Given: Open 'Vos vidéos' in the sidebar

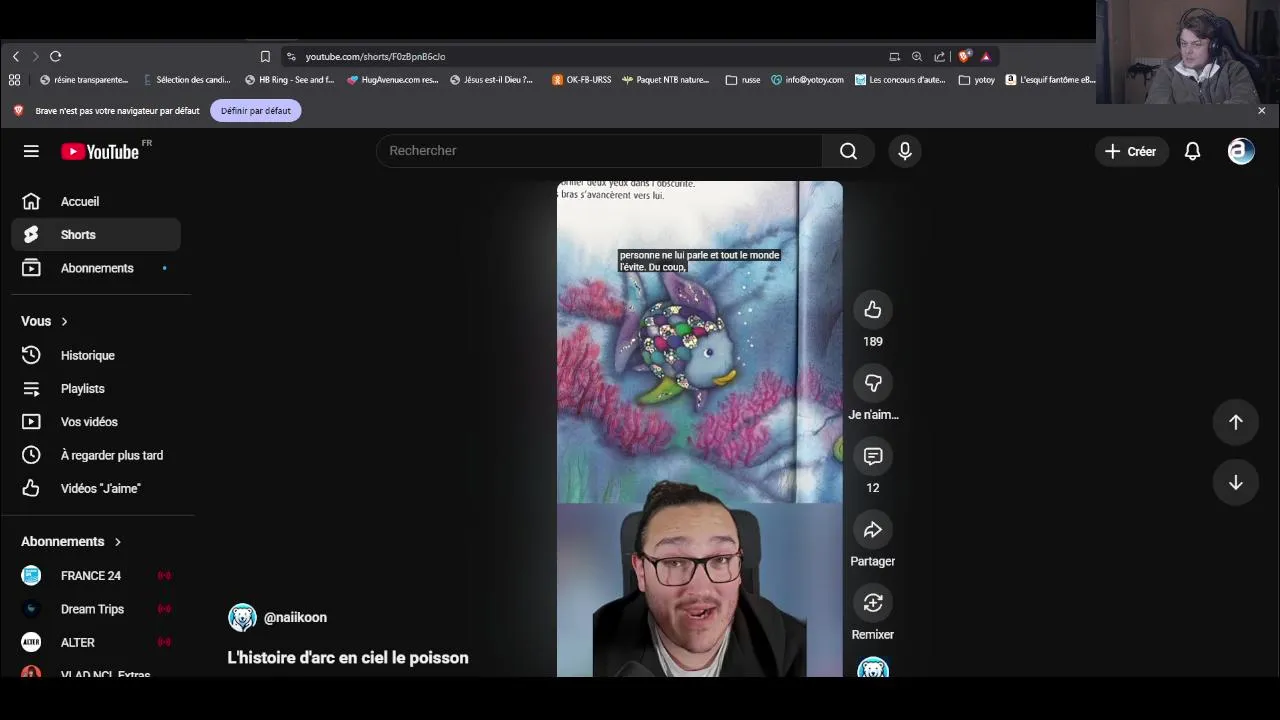Looking at the screenshot, I should click(96, 422).
